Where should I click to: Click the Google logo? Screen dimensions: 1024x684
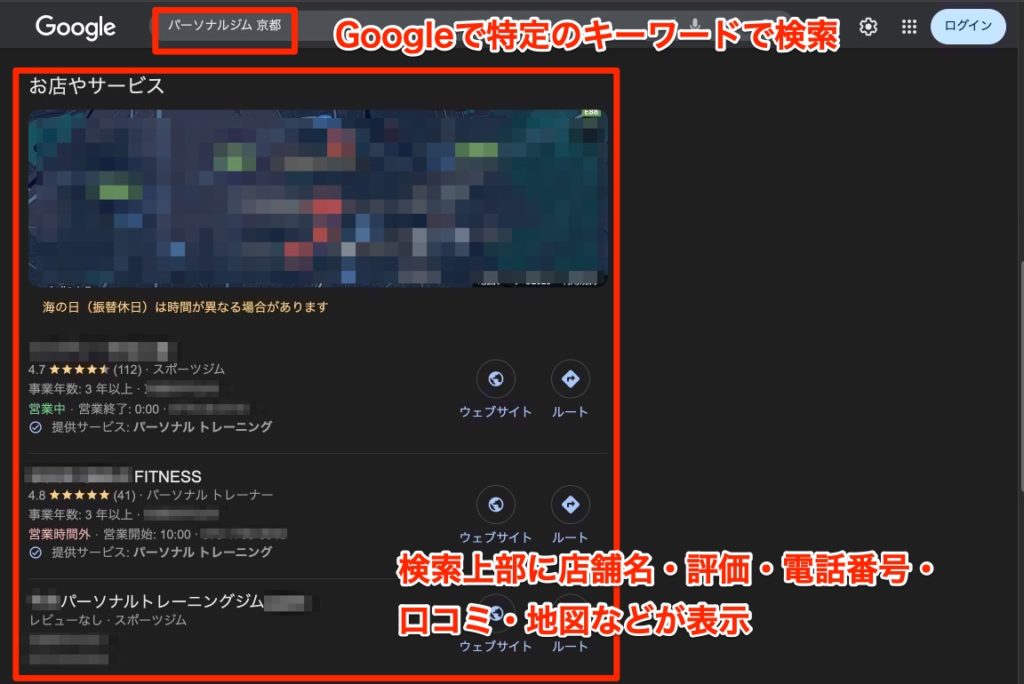(x=76, y=27)
